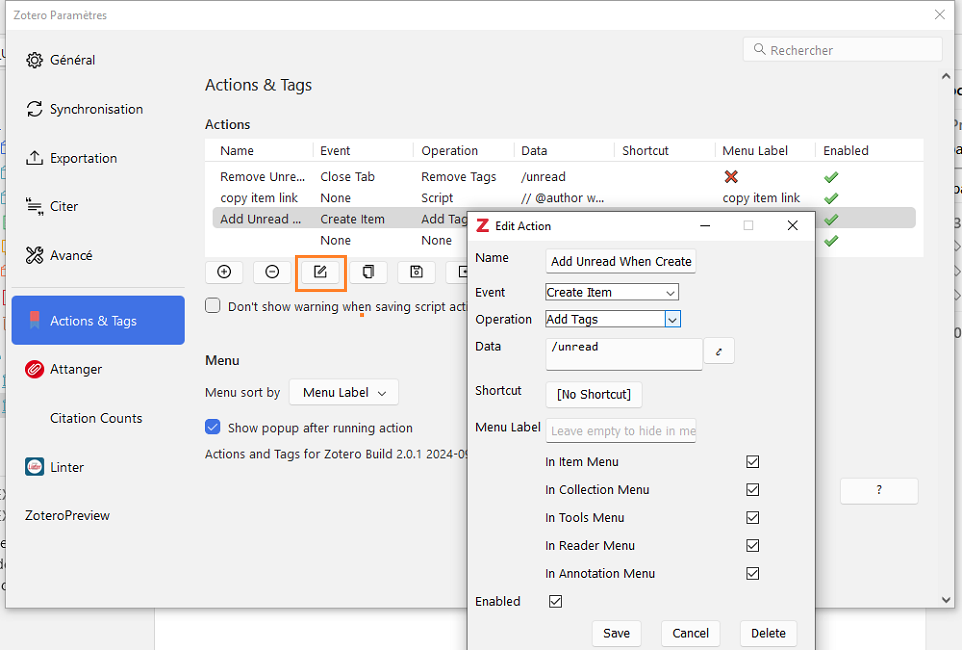Toggle the Enabled checkbox in Edit Action
962x650 pixels.
click(555, 602)
